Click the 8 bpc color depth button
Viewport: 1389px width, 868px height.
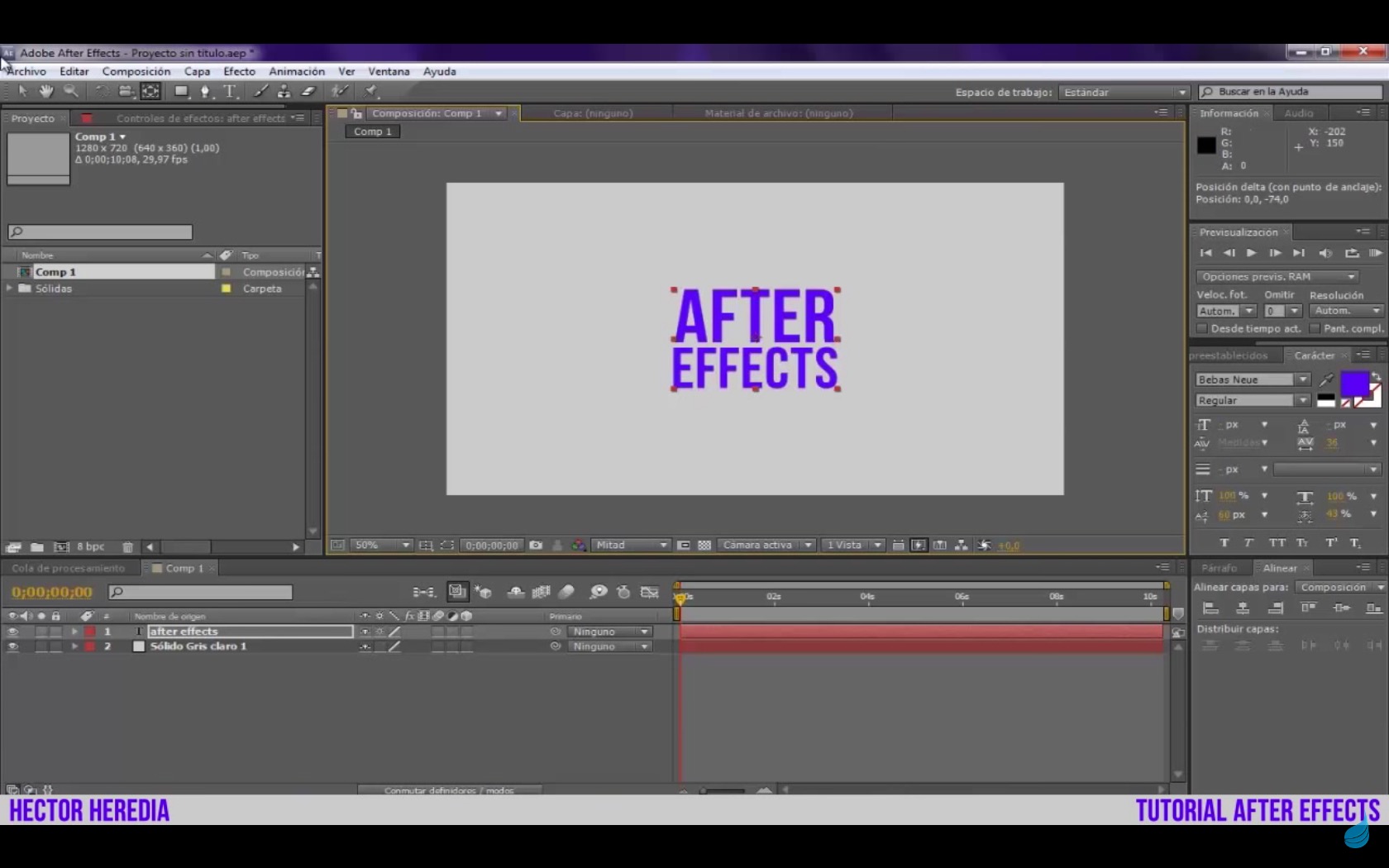pos(91,547)
